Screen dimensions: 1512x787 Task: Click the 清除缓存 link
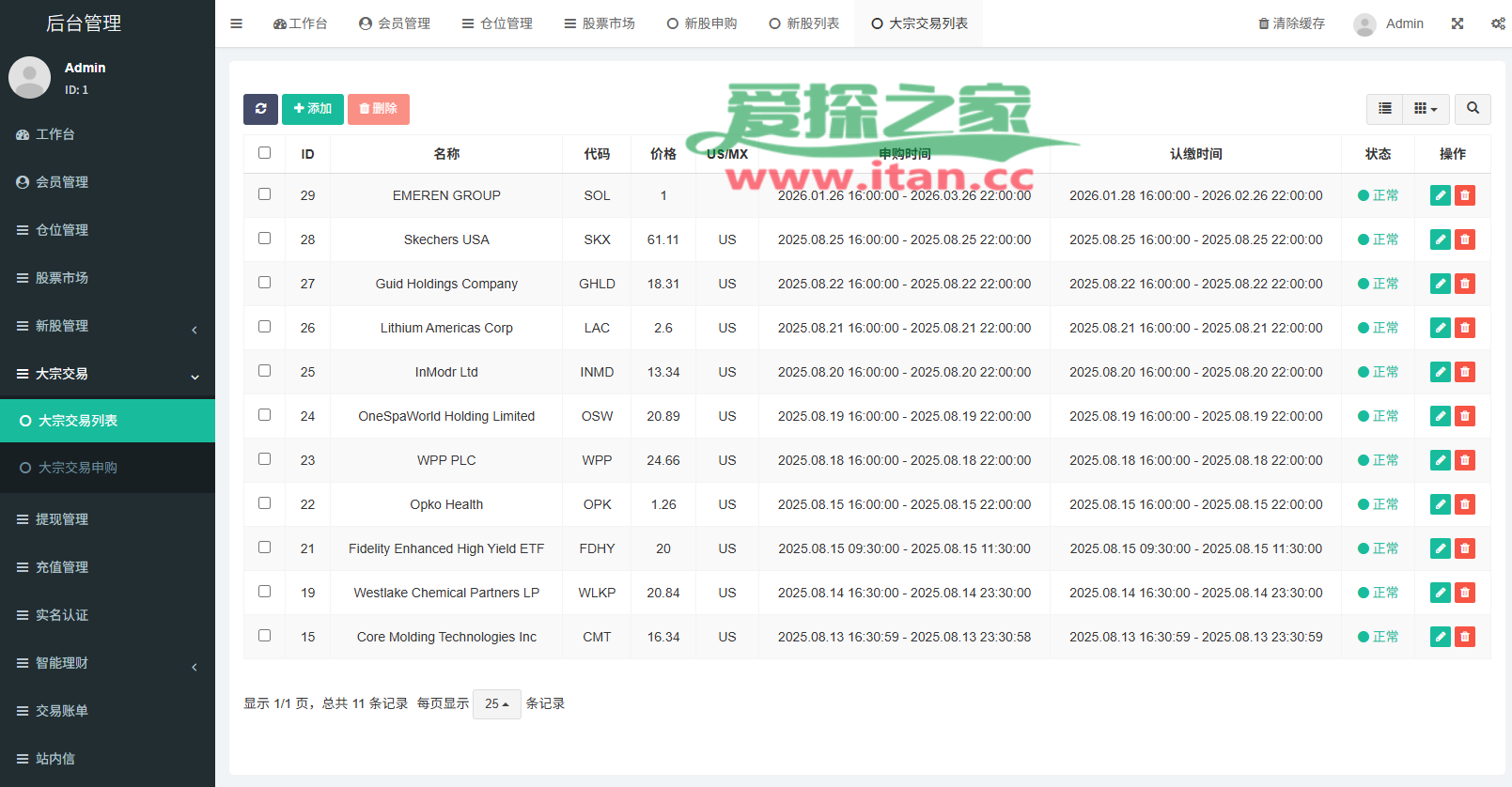point(1291,23)
